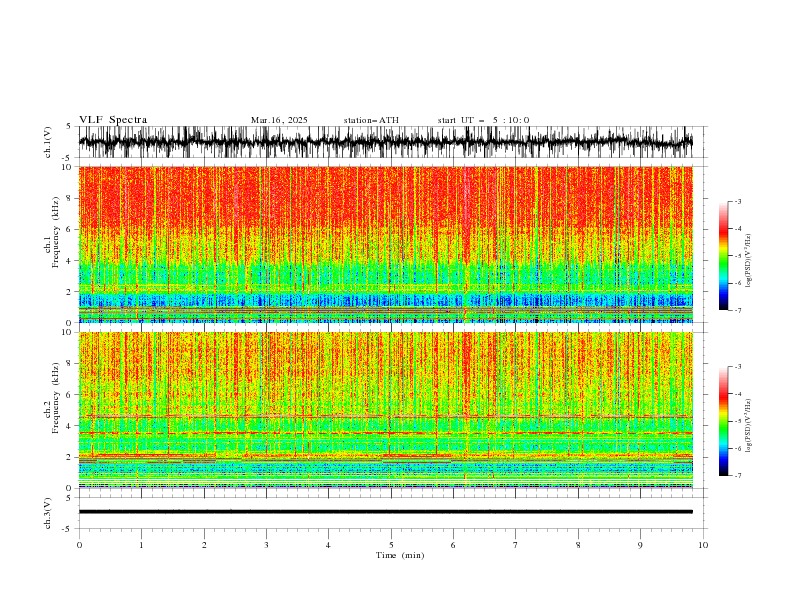Click the ch.3 flat black trace line

pos(386,512)
